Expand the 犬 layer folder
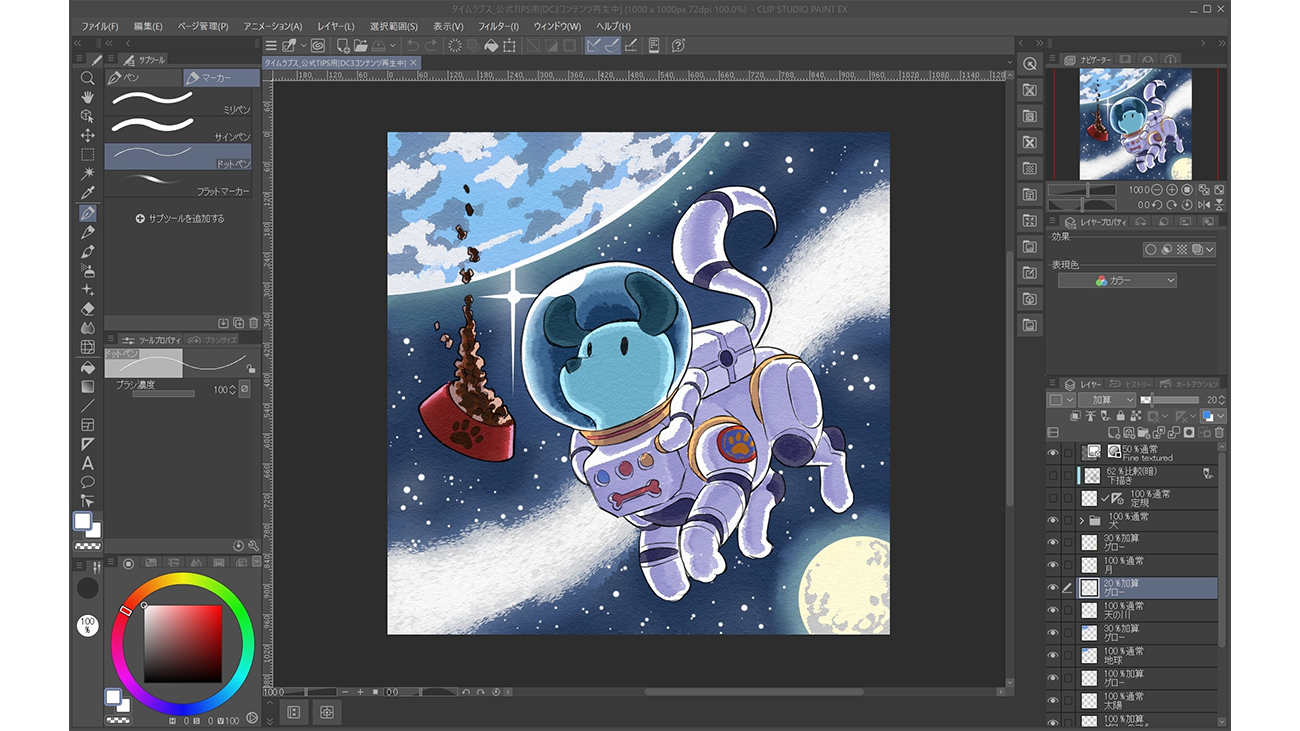This screenshot has height=731, width=1300. tap(1081, 520)
